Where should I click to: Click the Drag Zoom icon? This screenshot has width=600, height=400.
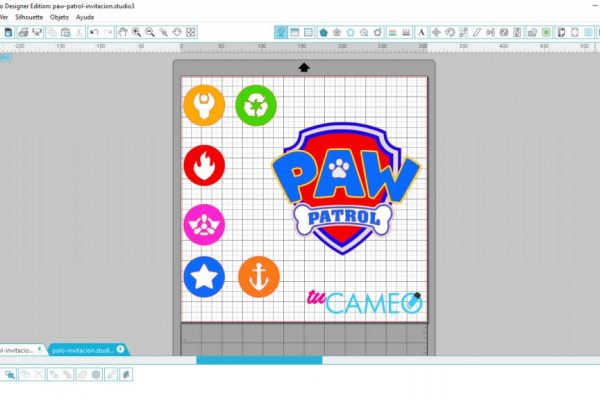[177, 33]
